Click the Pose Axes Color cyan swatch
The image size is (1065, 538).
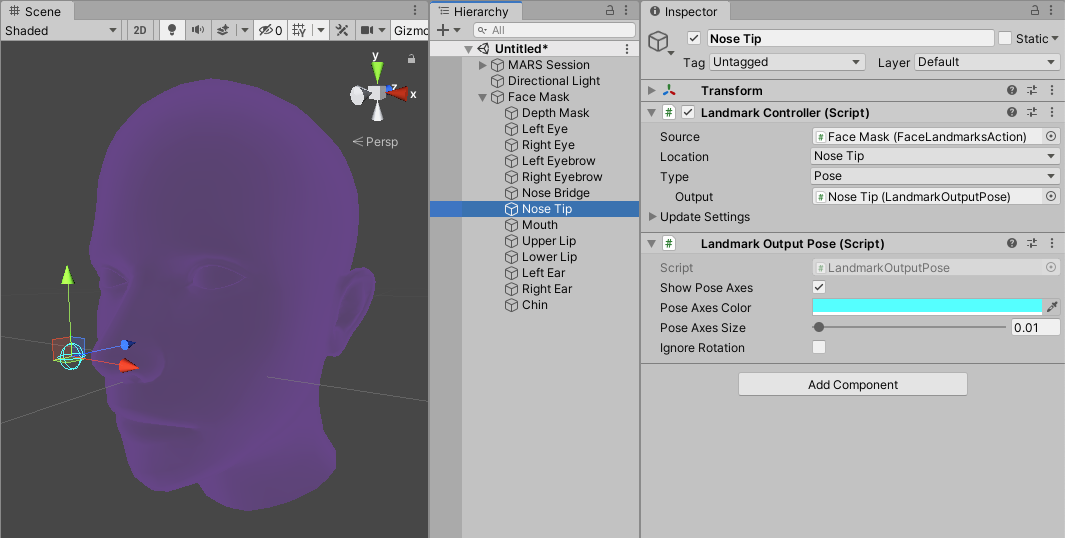[926, 307]
